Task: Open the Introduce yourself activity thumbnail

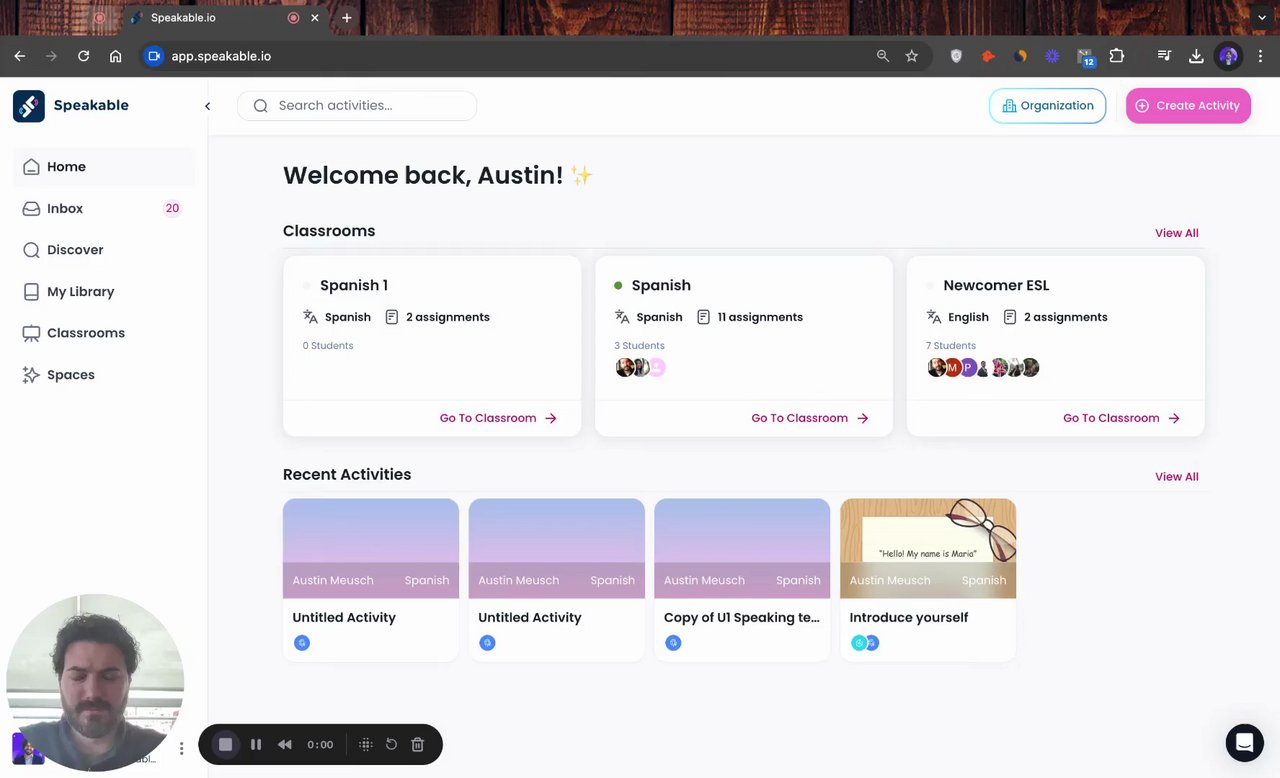Action: coord(928,548)
